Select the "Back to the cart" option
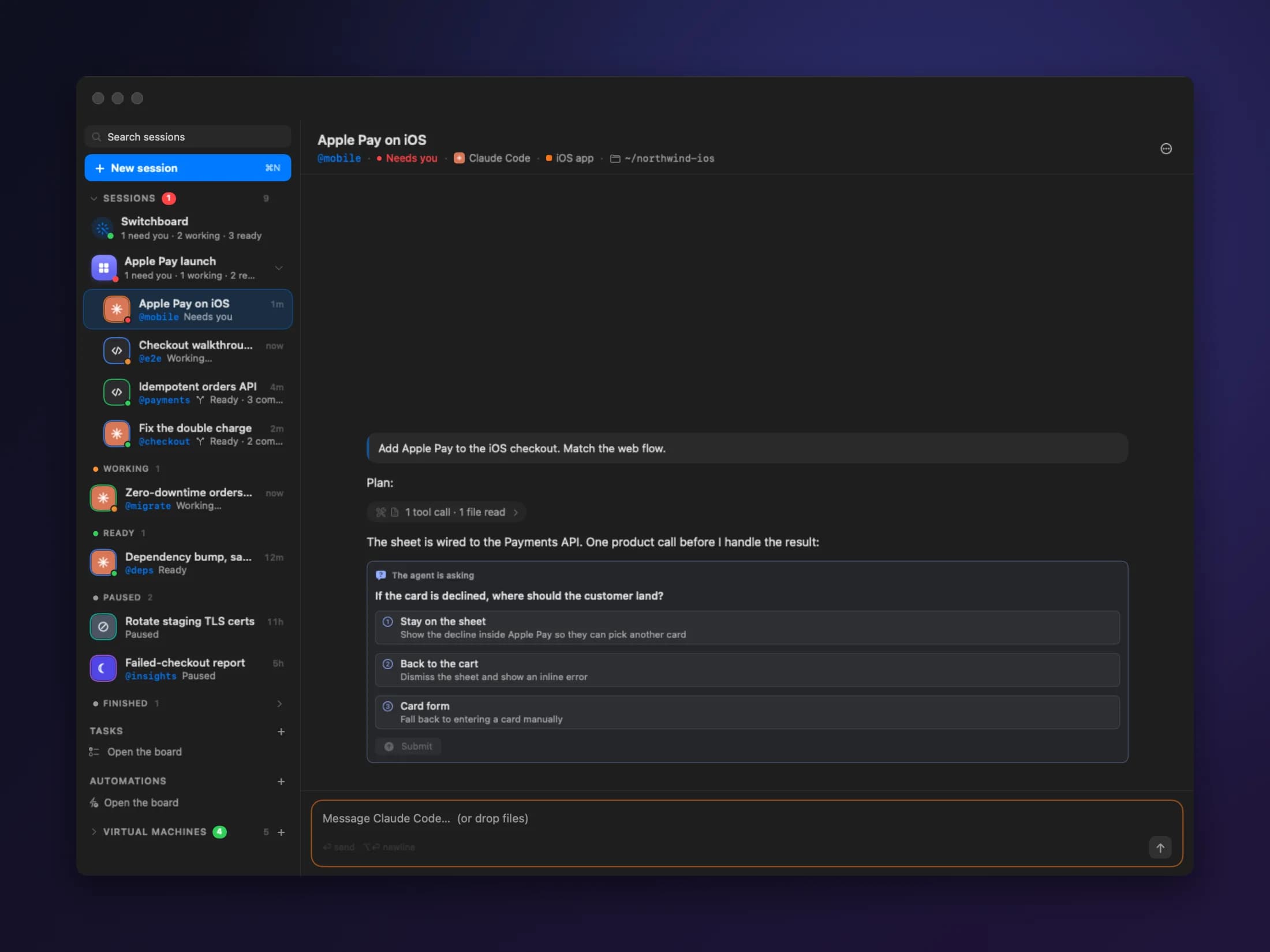 click(747, 670)
